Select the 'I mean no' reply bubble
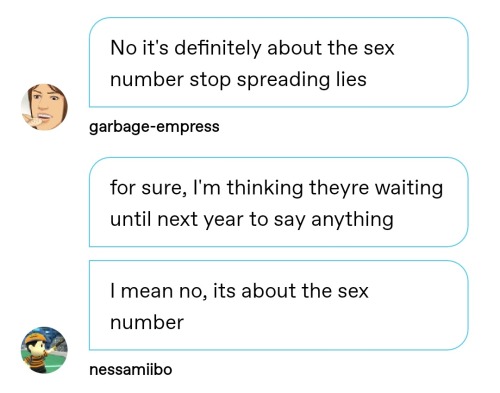This screenshot has height=393, width=500. point(279,305)
